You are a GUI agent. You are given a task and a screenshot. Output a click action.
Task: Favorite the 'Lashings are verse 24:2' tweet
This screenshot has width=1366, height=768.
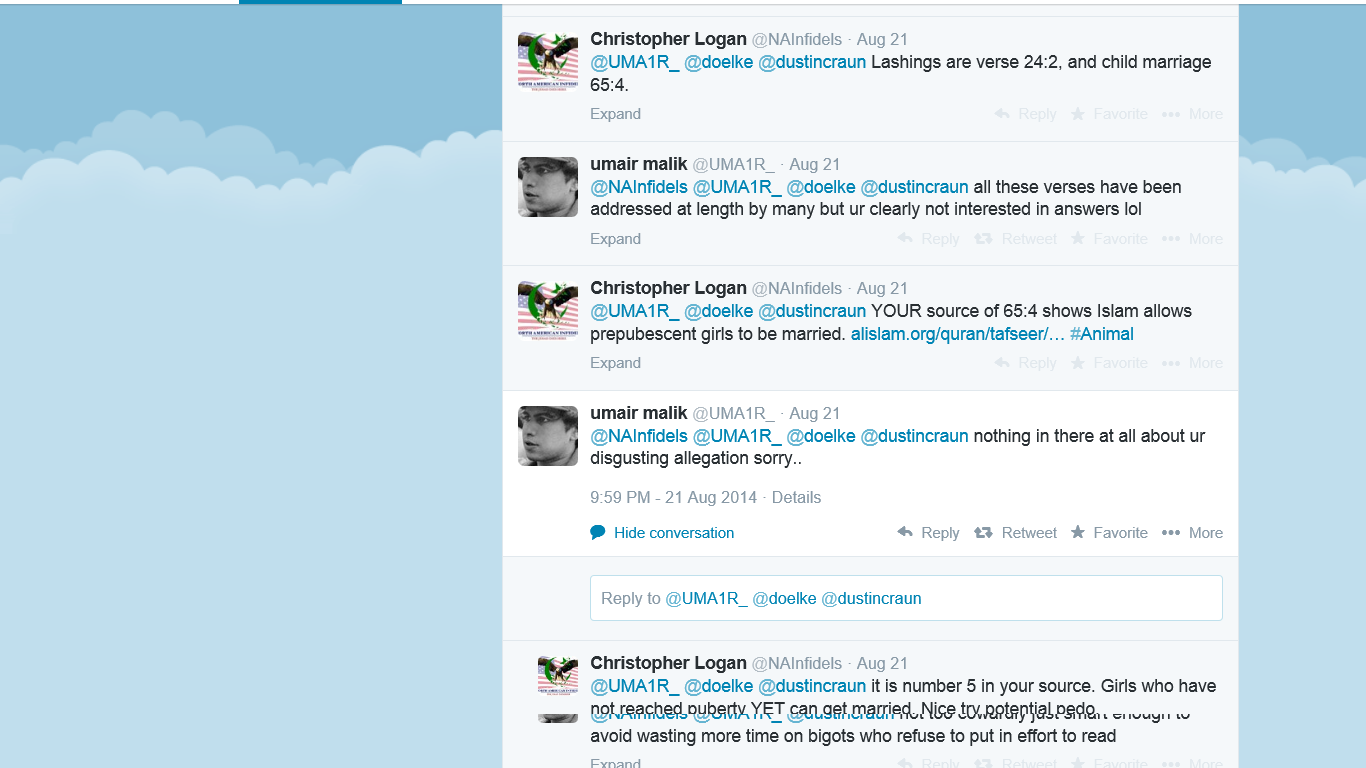(x=1109, y=114)
